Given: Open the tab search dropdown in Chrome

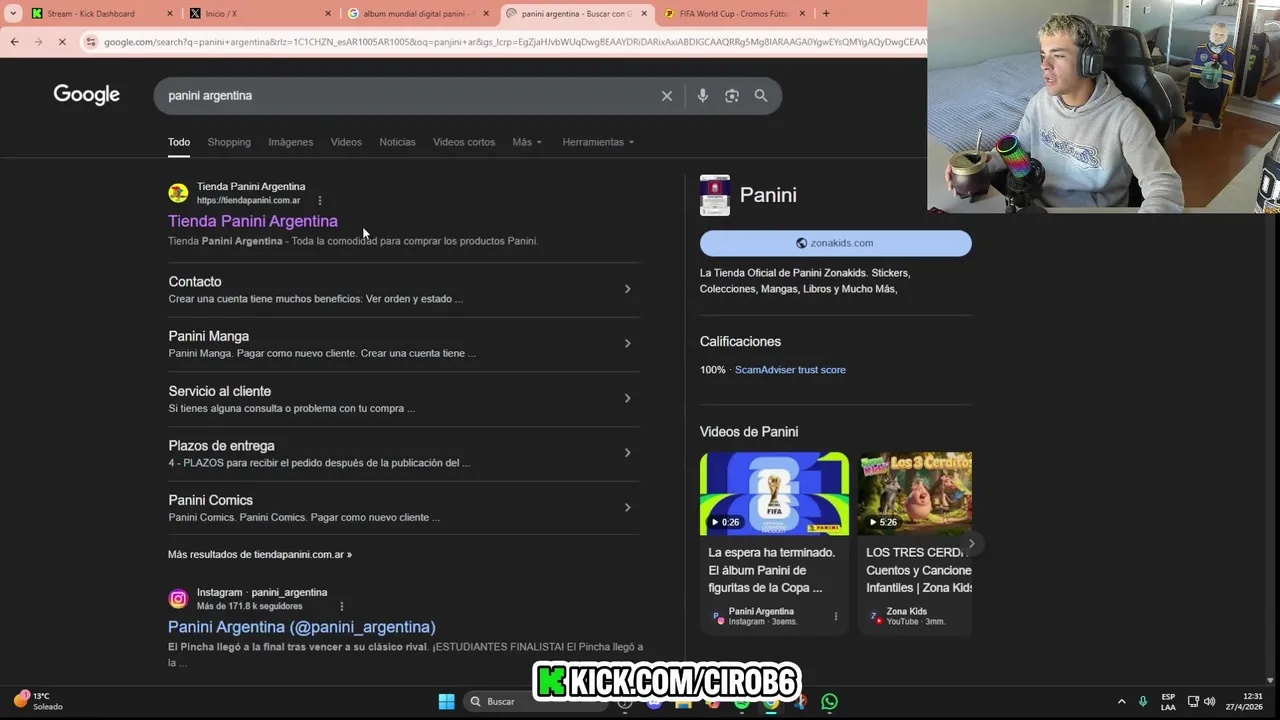Looking at the screenshot, I should tap(12, 14).
